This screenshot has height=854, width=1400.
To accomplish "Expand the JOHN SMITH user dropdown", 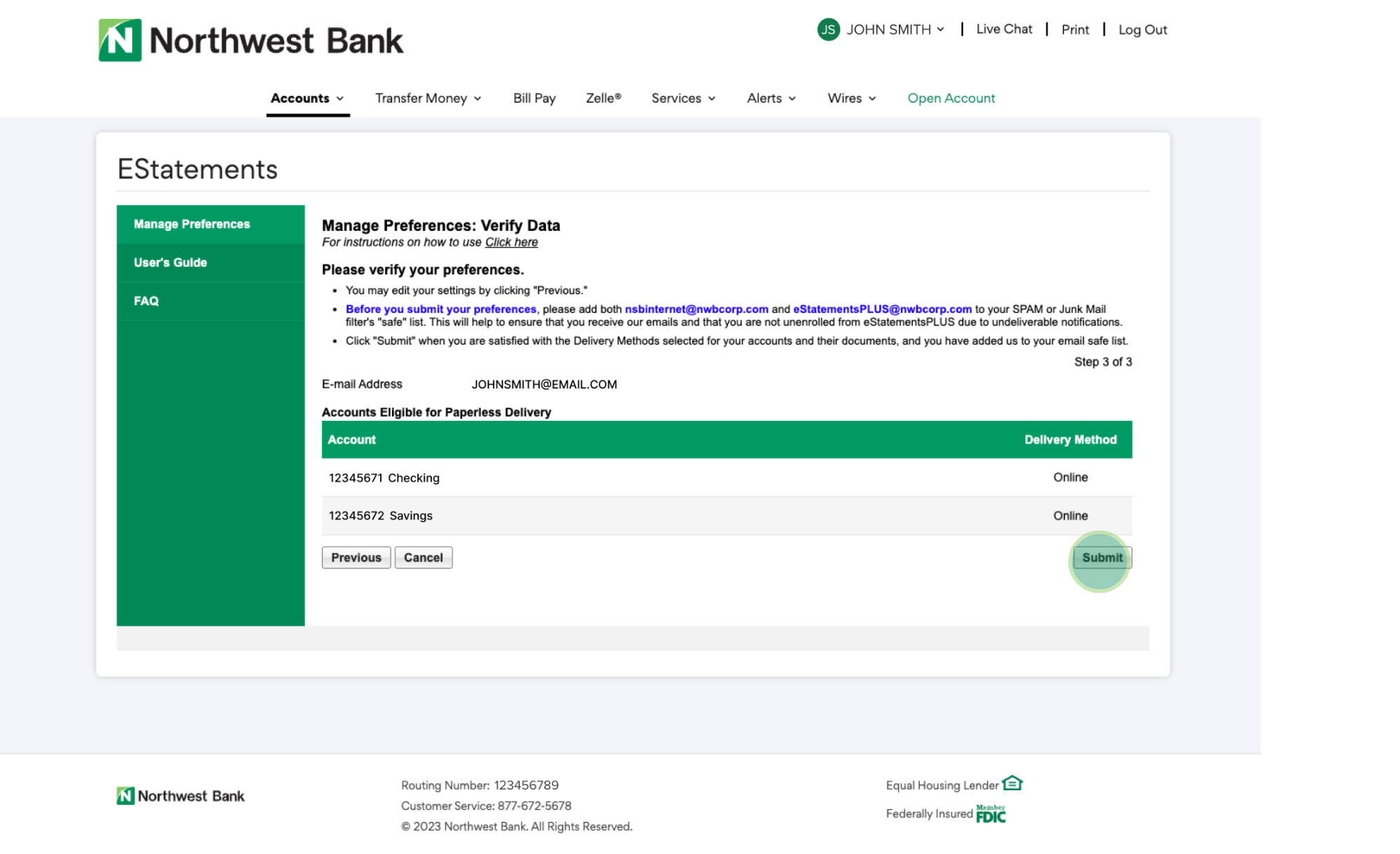I will coord(895,29).
